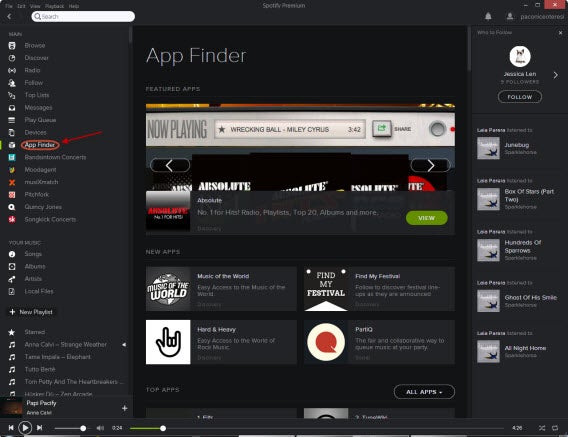Click the user profile icon

tap(510, 16)
